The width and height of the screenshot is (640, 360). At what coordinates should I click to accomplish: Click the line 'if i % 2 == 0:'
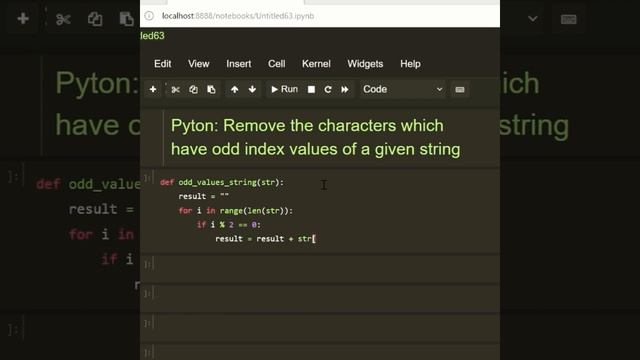tap(229, 224)
